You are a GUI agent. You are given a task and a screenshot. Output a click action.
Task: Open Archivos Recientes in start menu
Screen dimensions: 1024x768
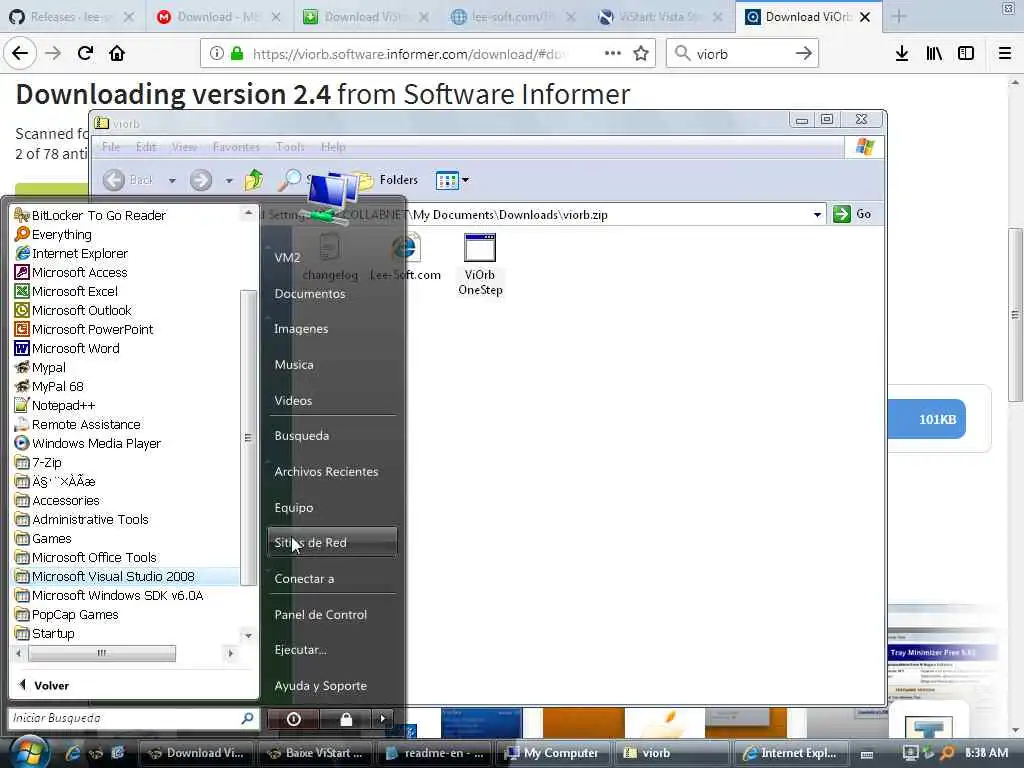(327, 472)
